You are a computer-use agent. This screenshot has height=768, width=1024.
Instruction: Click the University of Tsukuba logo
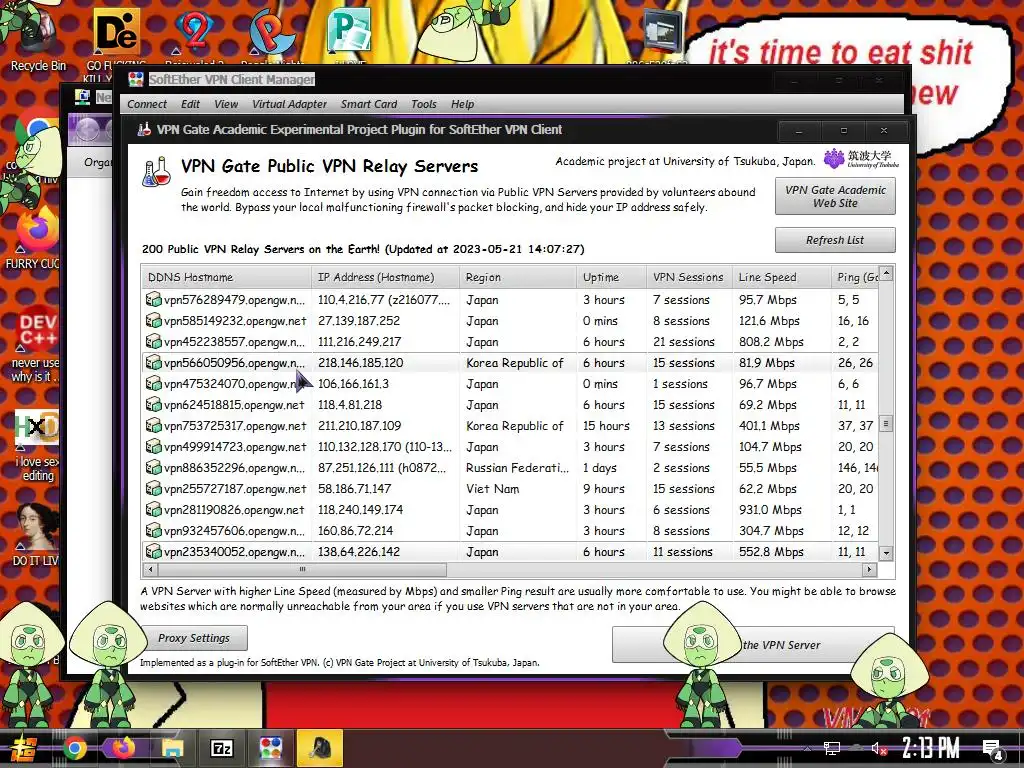861,158
